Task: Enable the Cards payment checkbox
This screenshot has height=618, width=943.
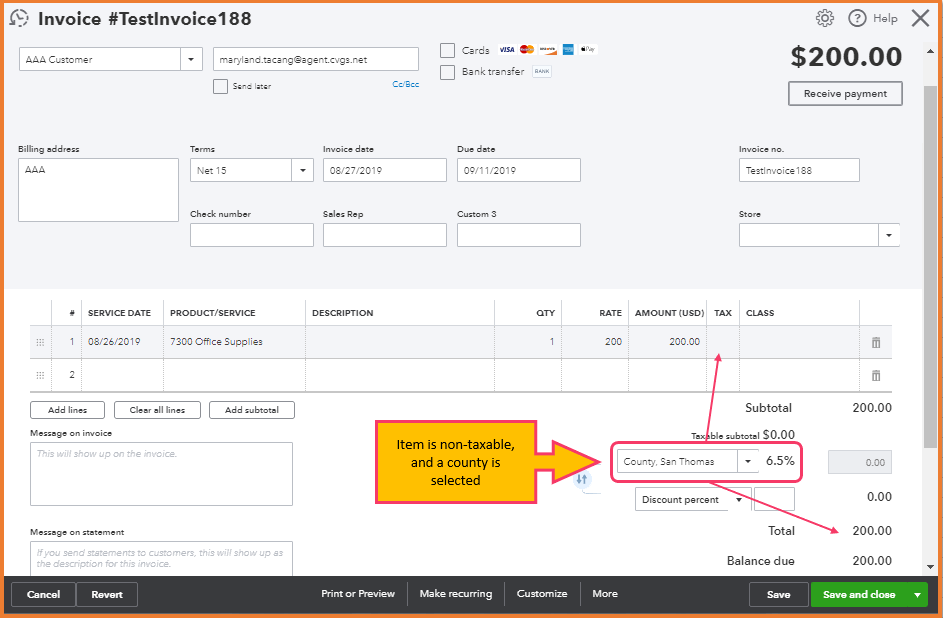Action: point(447,50)
